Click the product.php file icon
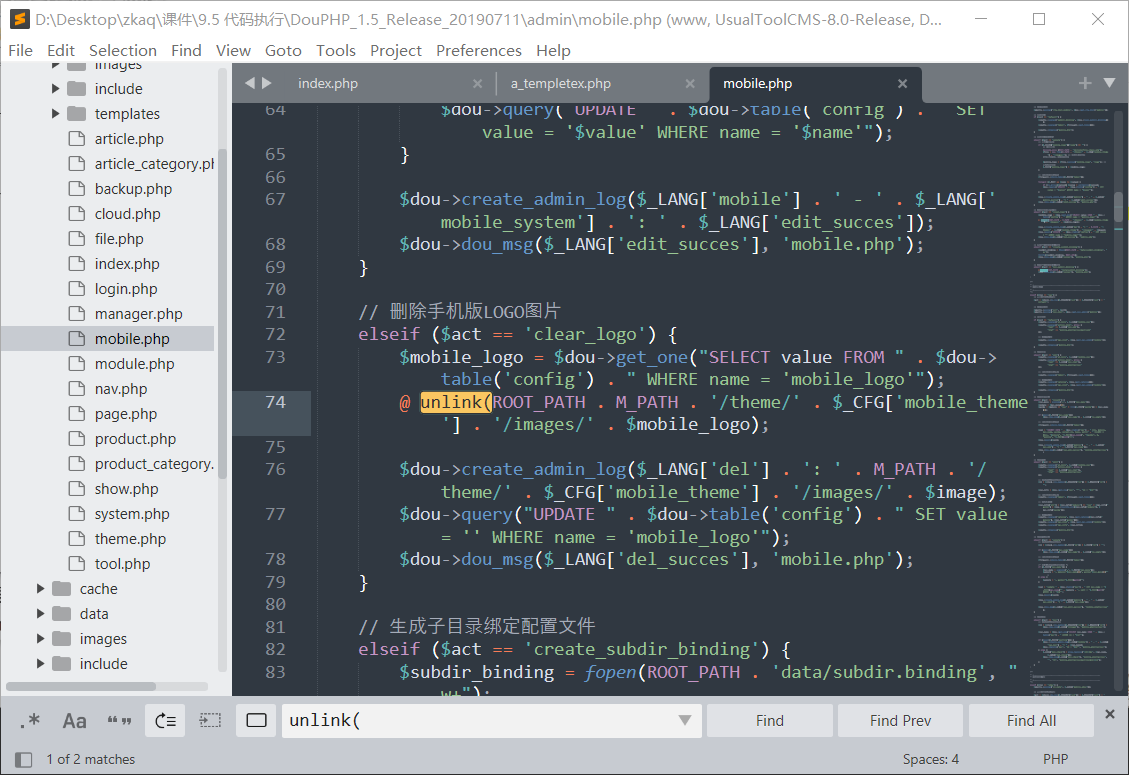Screen dimensions: 1129x775 pyautogui.click(x=76, y=439)
